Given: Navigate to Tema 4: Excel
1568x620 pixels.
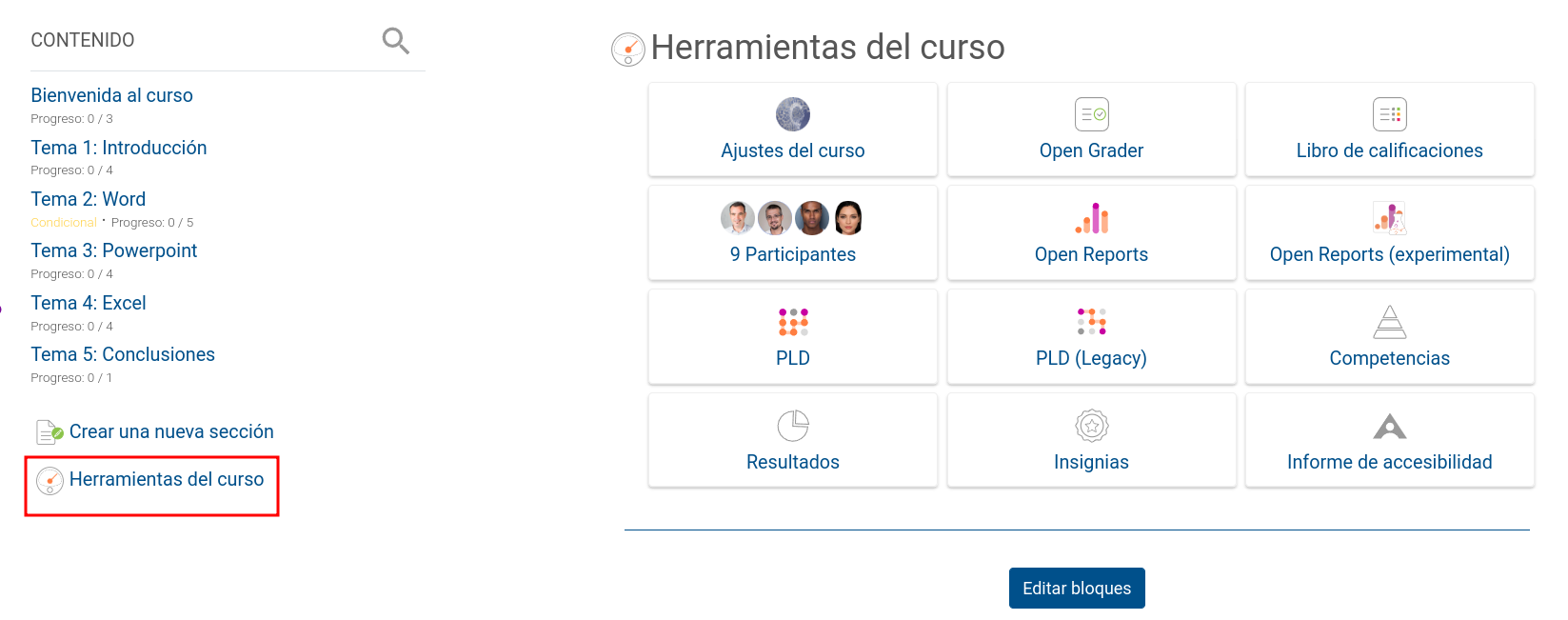Looking at the screenshot, I should point(88,303).
